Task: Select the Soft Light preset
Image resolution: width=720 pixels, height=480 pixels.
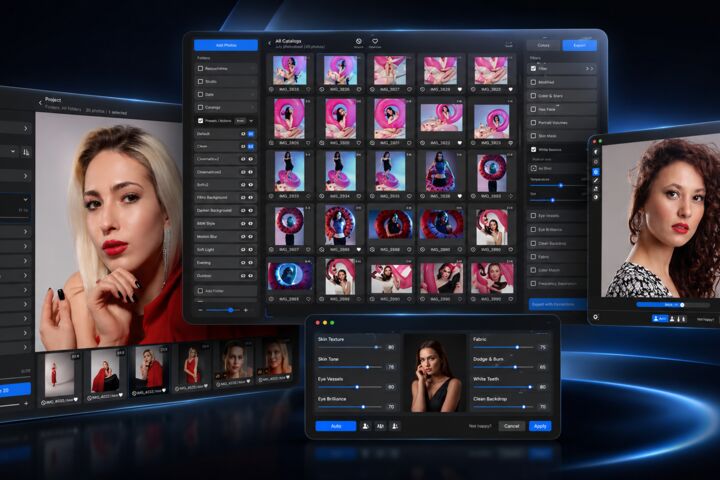Action: point(225,250)
